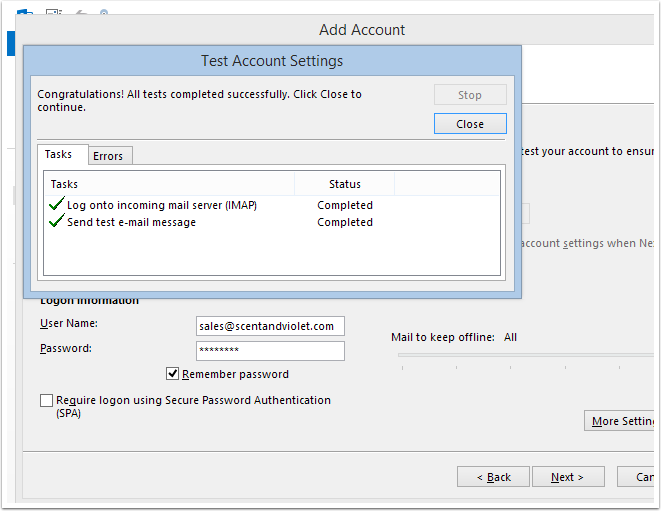The height and width of the screenshot is (511, 661).
Task: Click the Password input field
Action: 270,351
